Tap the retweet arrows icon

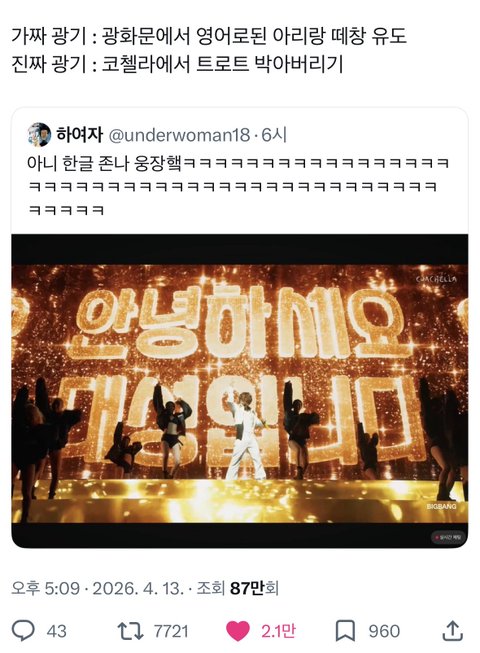tap(130, 631)
